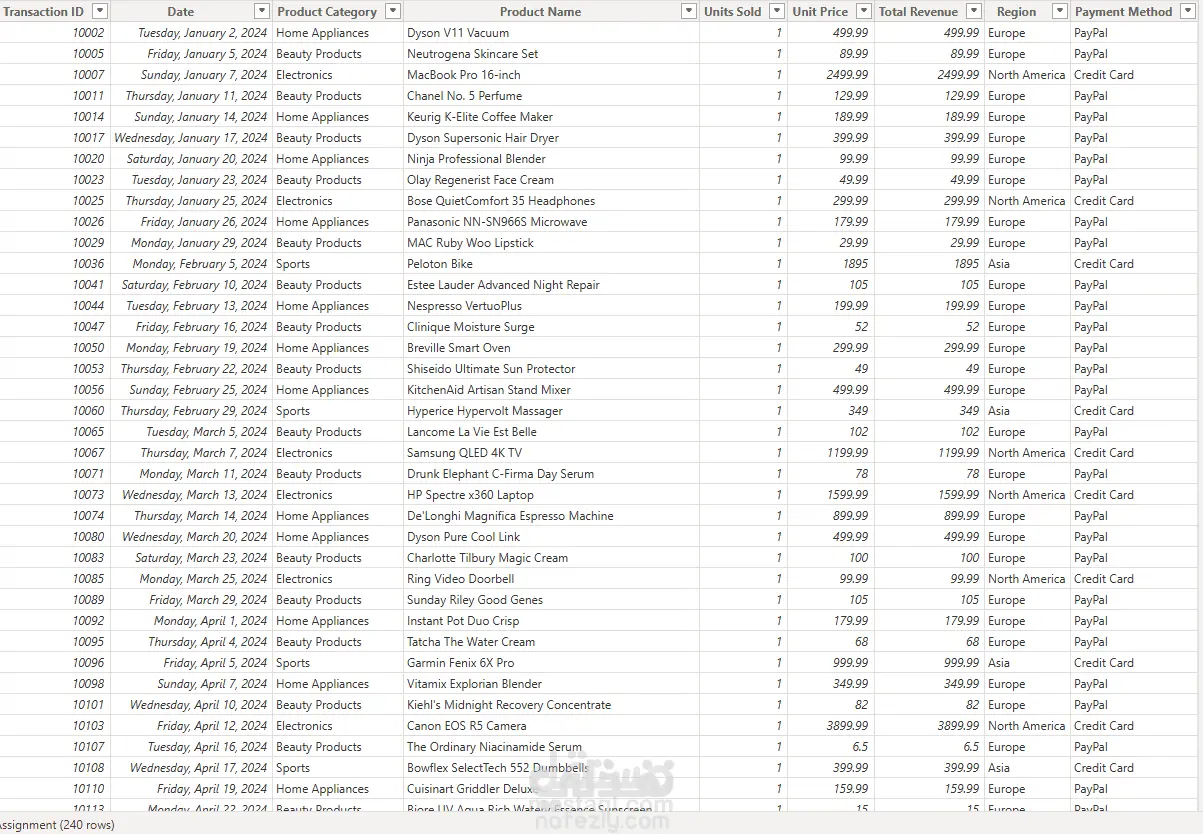Select the Ring Video Doorbell cell
Screen dimensions: 1203x834
551,579
